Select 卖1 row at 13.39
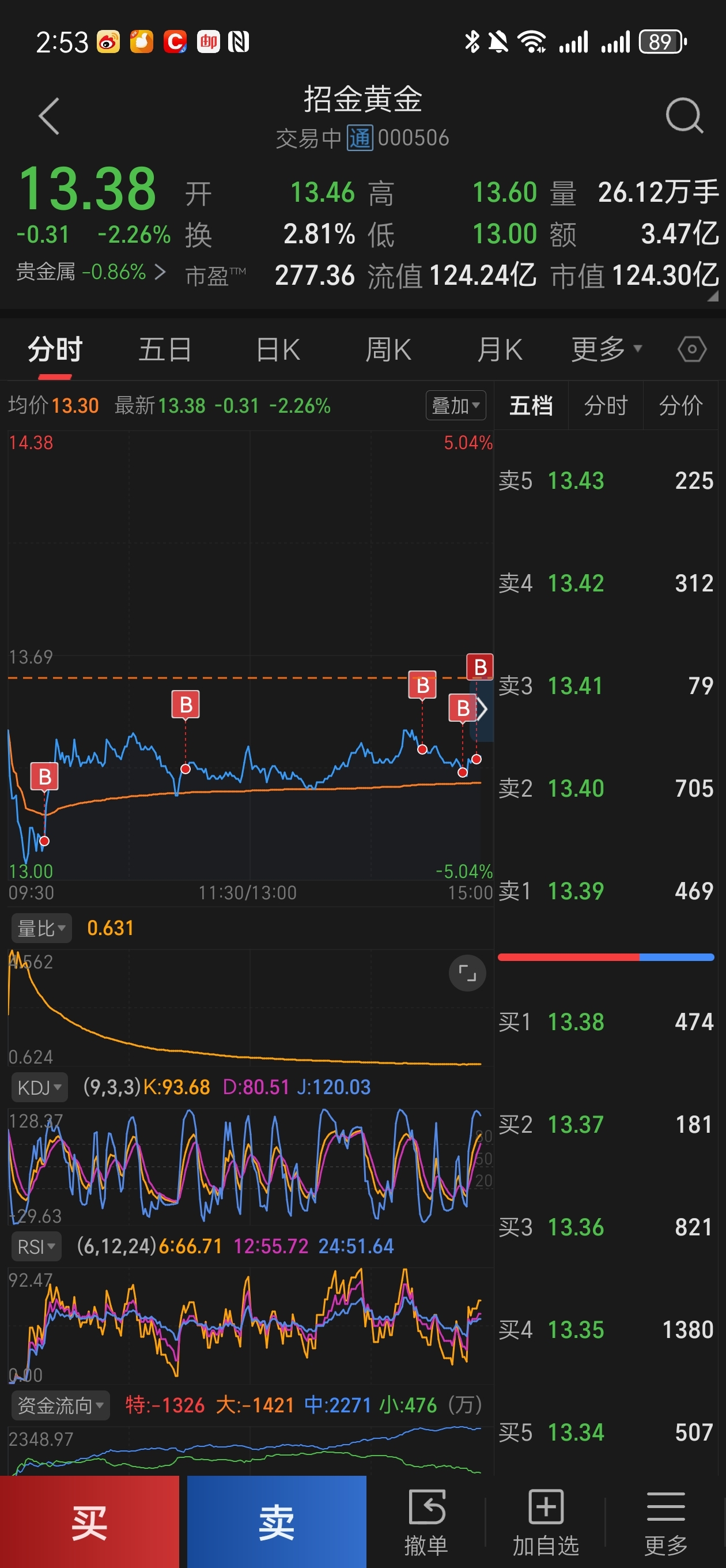The height and width of the screenshot is (1568, 726). (x=606, y=891)
